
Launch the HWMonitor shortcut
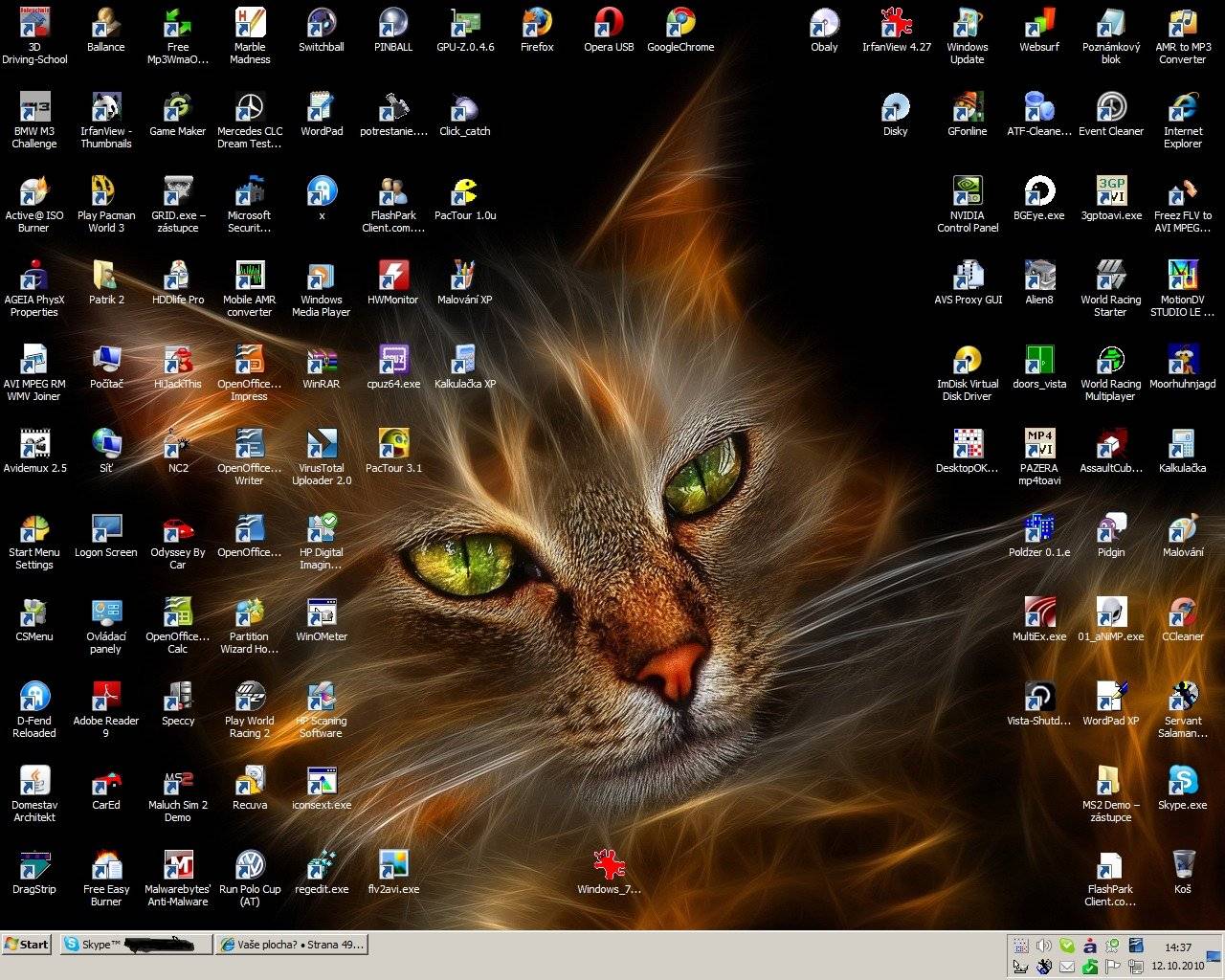click(x=393, y=277)
